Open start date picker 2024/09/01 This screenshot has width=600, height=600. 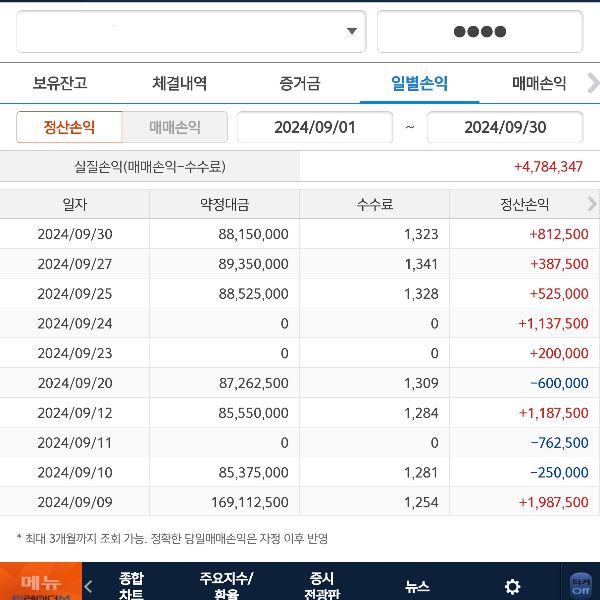click(315, 127)
